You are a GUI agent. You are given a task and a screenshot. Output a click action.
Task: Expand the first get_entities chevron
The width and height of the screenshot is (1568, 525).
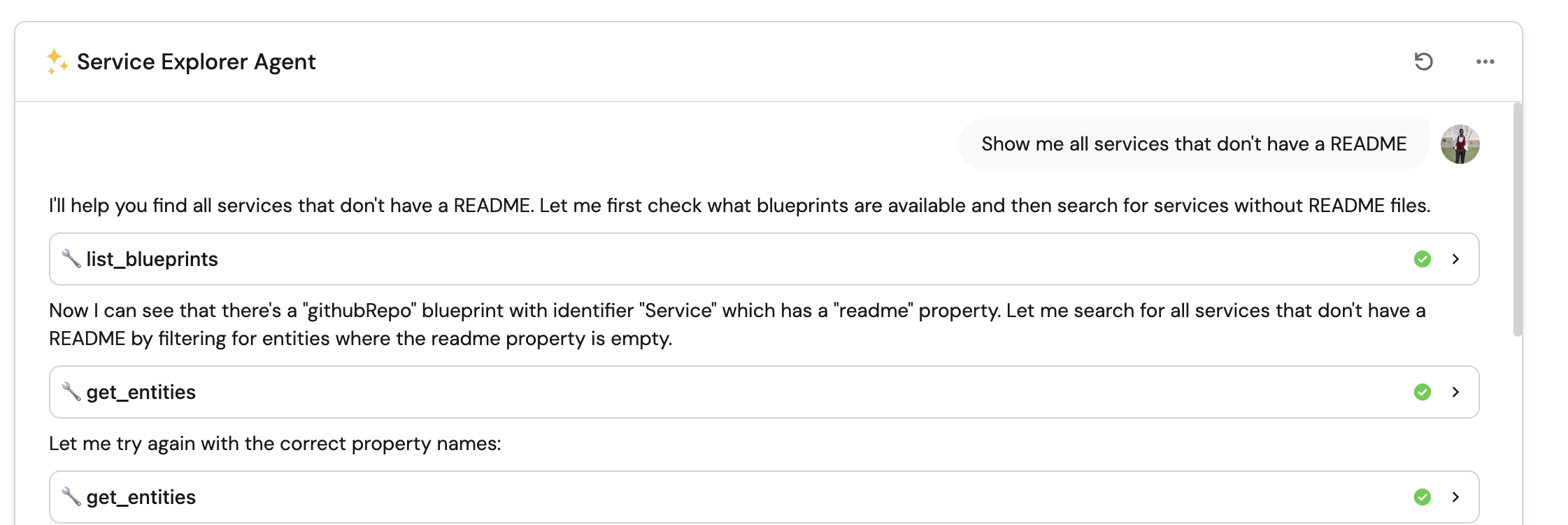pyautogui.click(x=1455, y=392)
